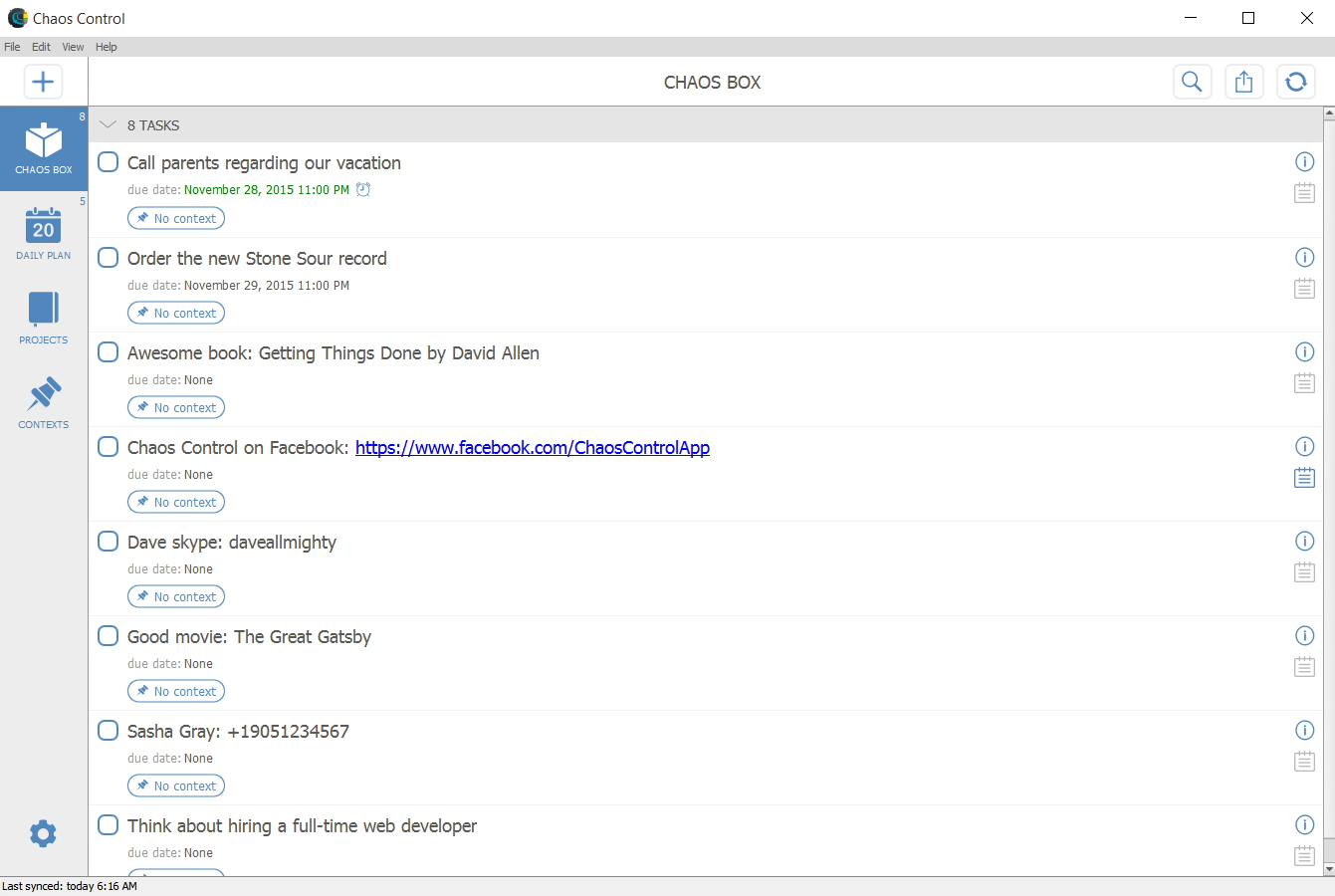Open the Help menu

pyautogui.click(x=106, y=47)
